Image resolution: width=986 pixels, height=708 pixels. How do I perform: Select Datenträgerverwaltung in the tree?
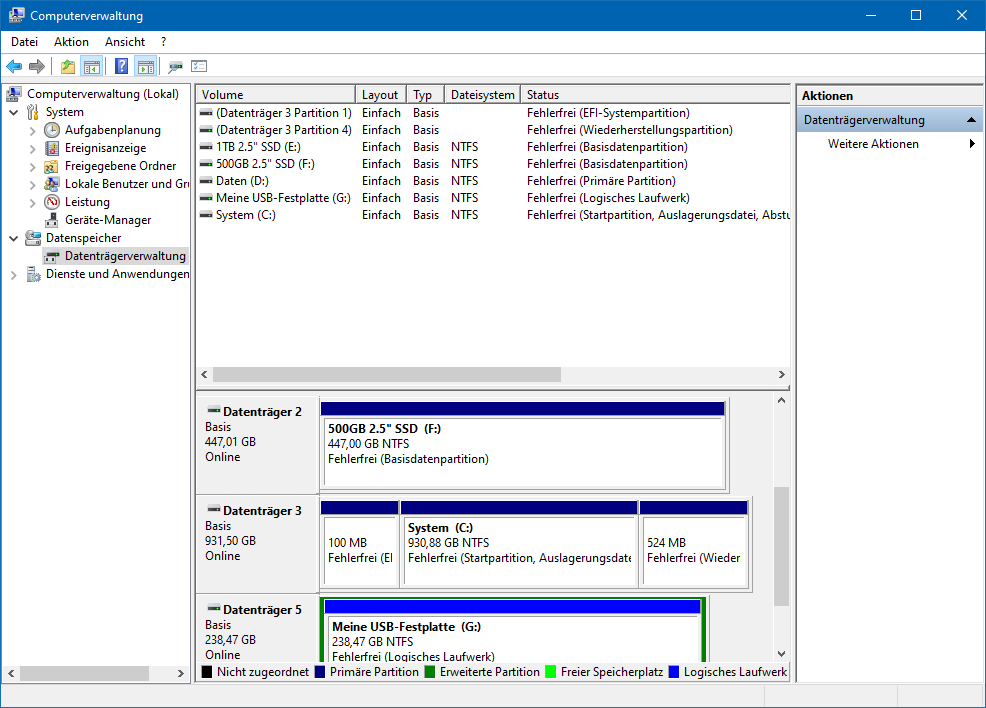pyautogui.click(x=125, y=256)
